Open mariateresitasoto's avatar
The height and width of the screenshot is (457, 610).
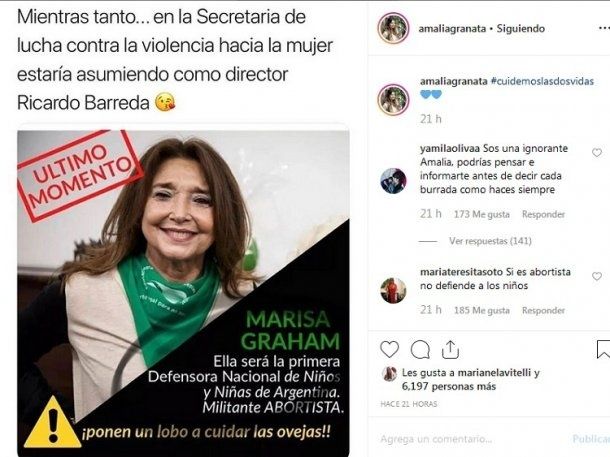[x=393, y=291]
